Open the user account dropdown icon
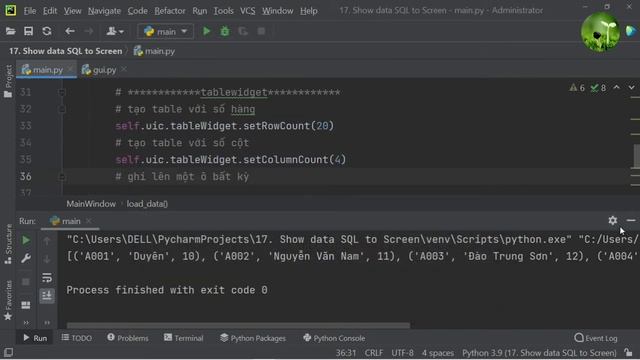The height and width of the screenshot is (360, 640). point(115,31)
